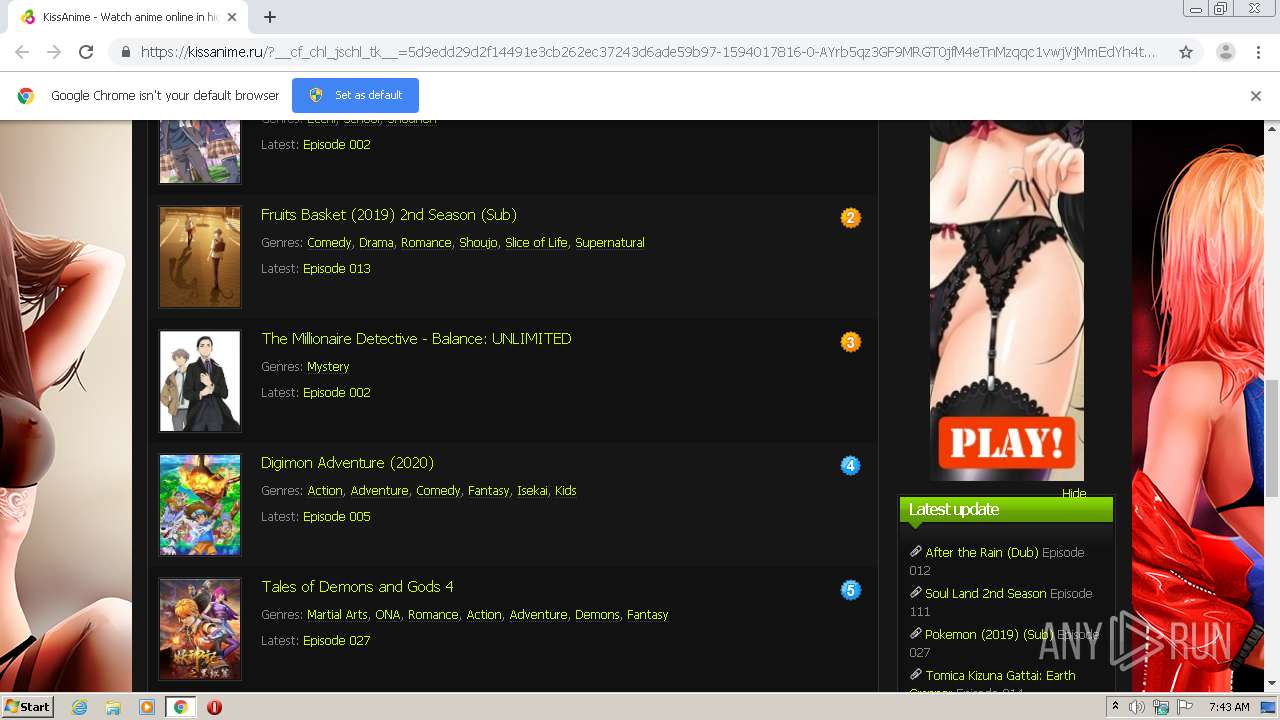Select the Martial Arts genre link

(x=337, y=615)
